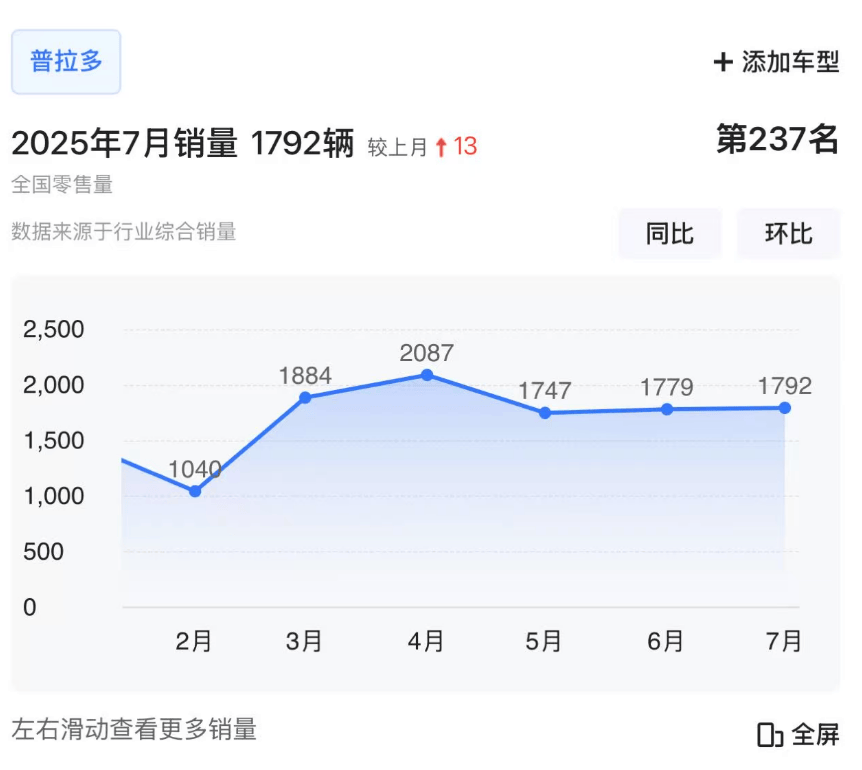Click the 4月 axis label
Image resolution: width=862 pixels, height=770 pixels.
[426, 641]
